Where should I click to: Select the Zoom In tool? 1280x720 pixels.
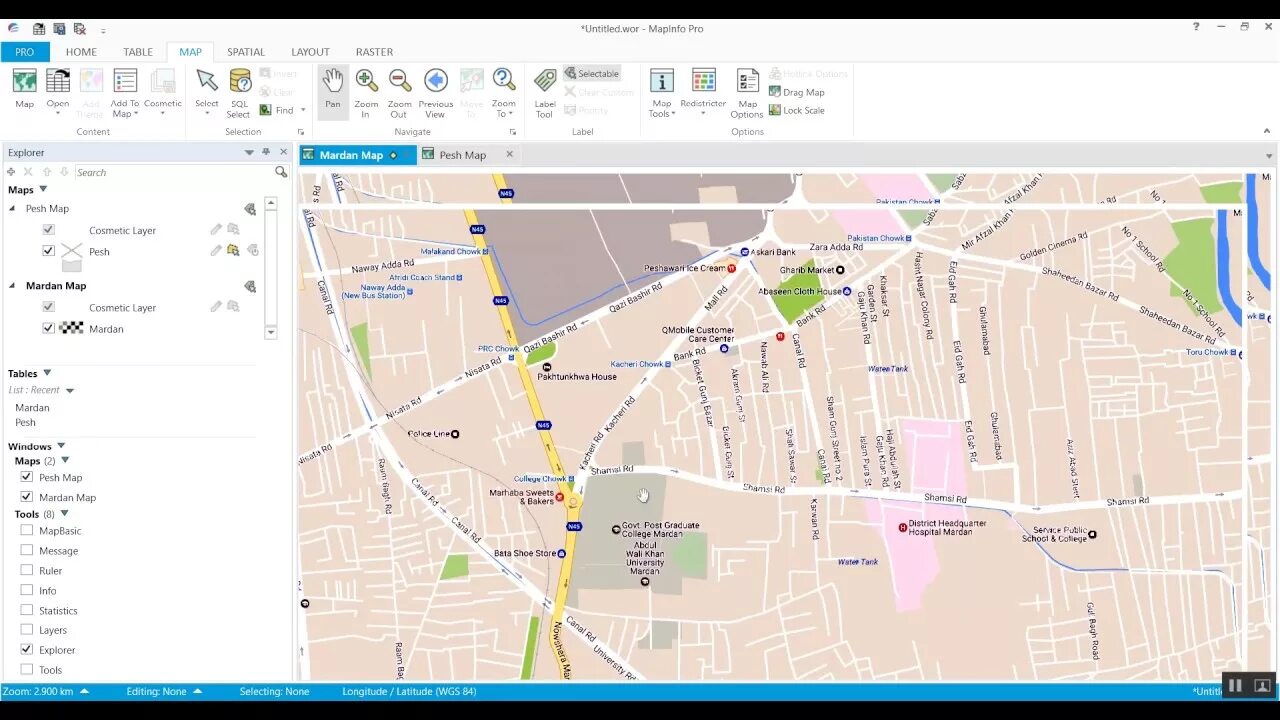coord(367,81)
